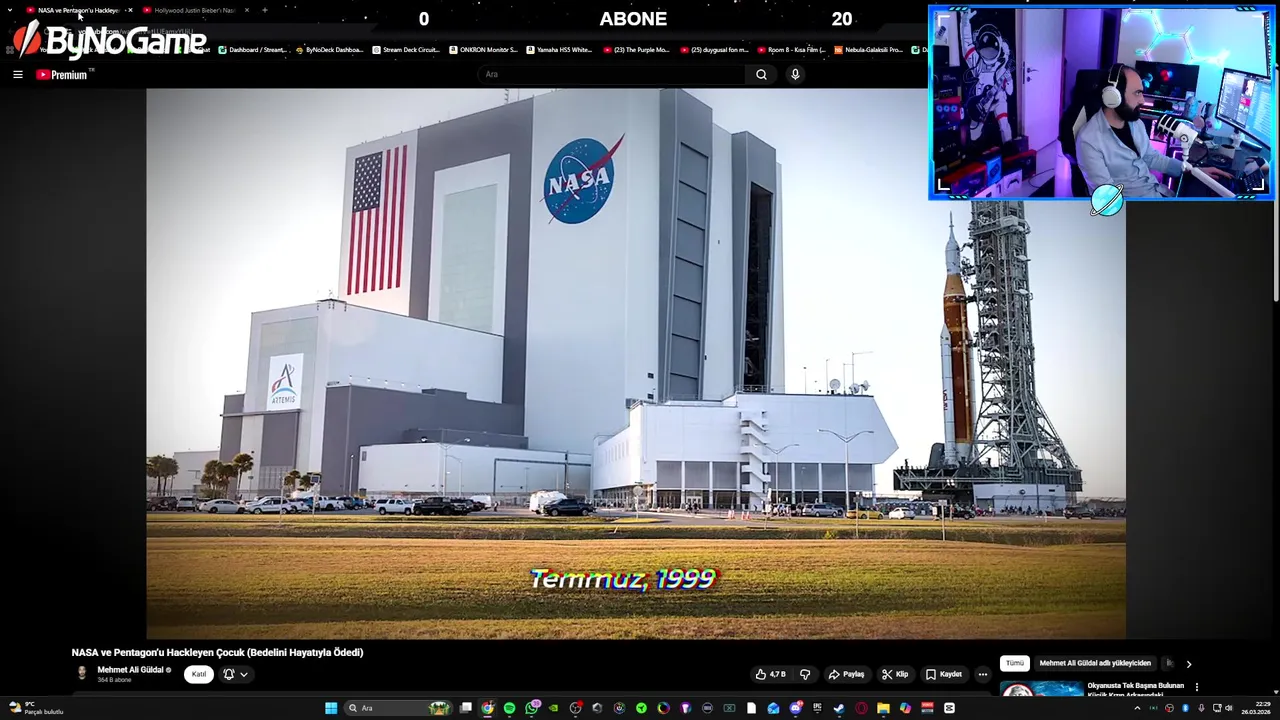1280x720 pixels.
Task: Switch to 'Hollywood Justin Bieber'i' browser tab
Action: coord(194,10)
